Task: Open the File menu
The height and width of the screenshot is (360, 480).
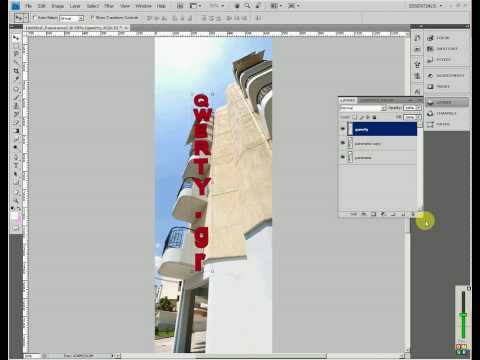Action: tap(28, 6)
